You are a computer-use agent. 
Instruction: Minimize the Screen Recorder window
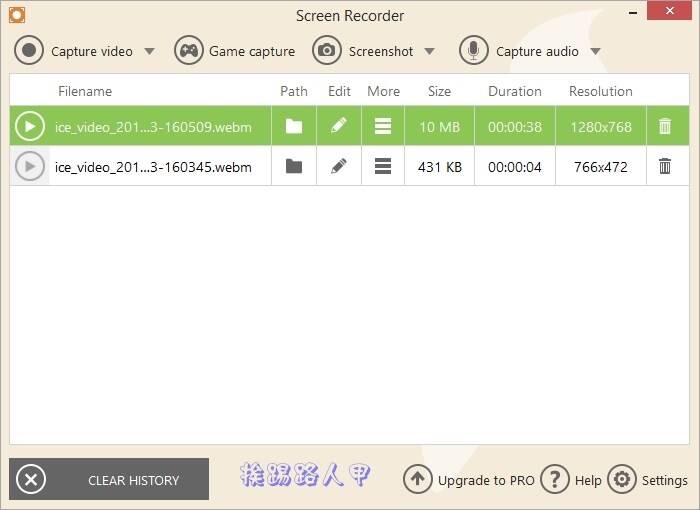(x=633, y=13)
